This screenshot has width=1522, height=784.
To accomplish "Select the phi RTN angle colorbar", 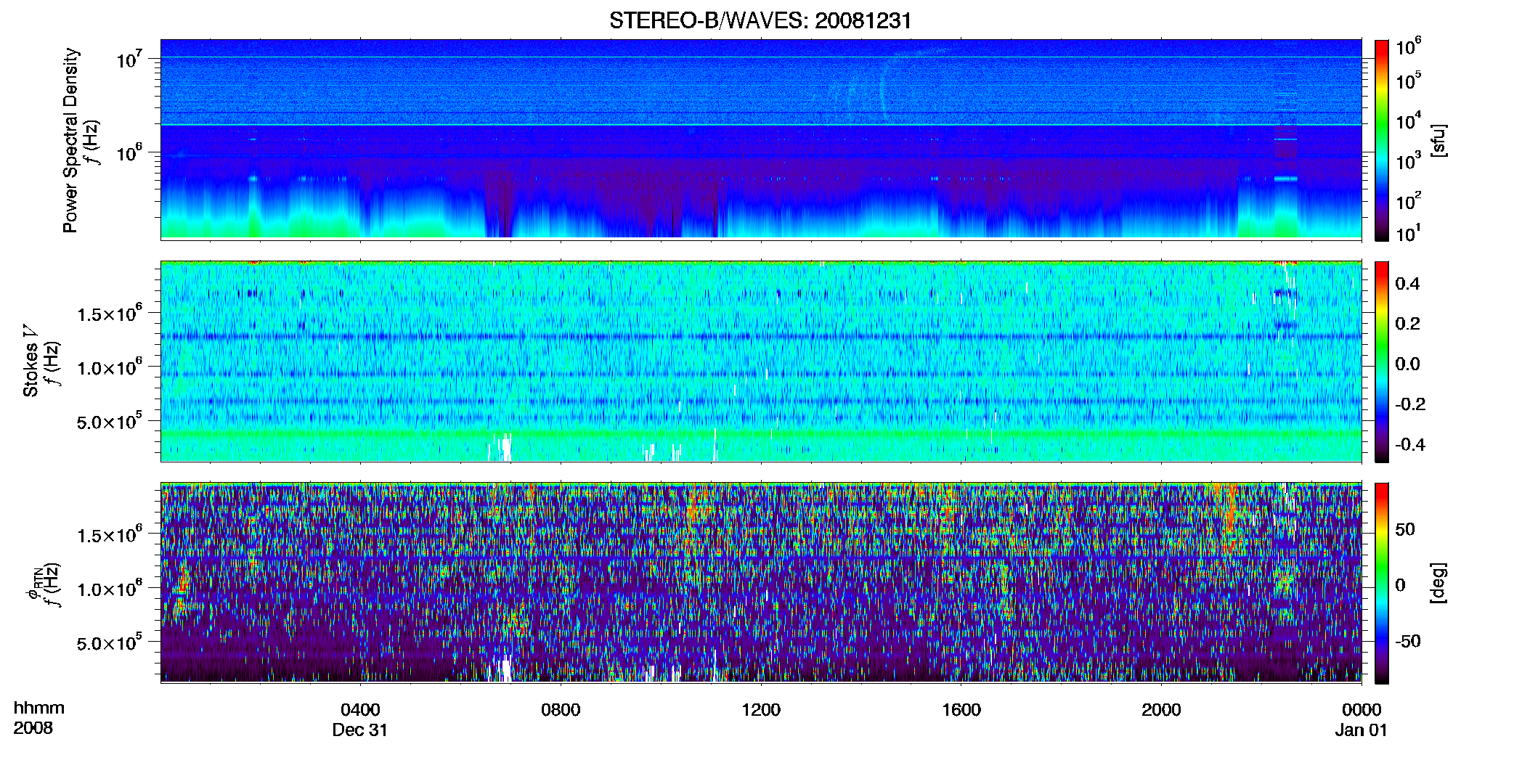I will click(x=1382, y=583).
